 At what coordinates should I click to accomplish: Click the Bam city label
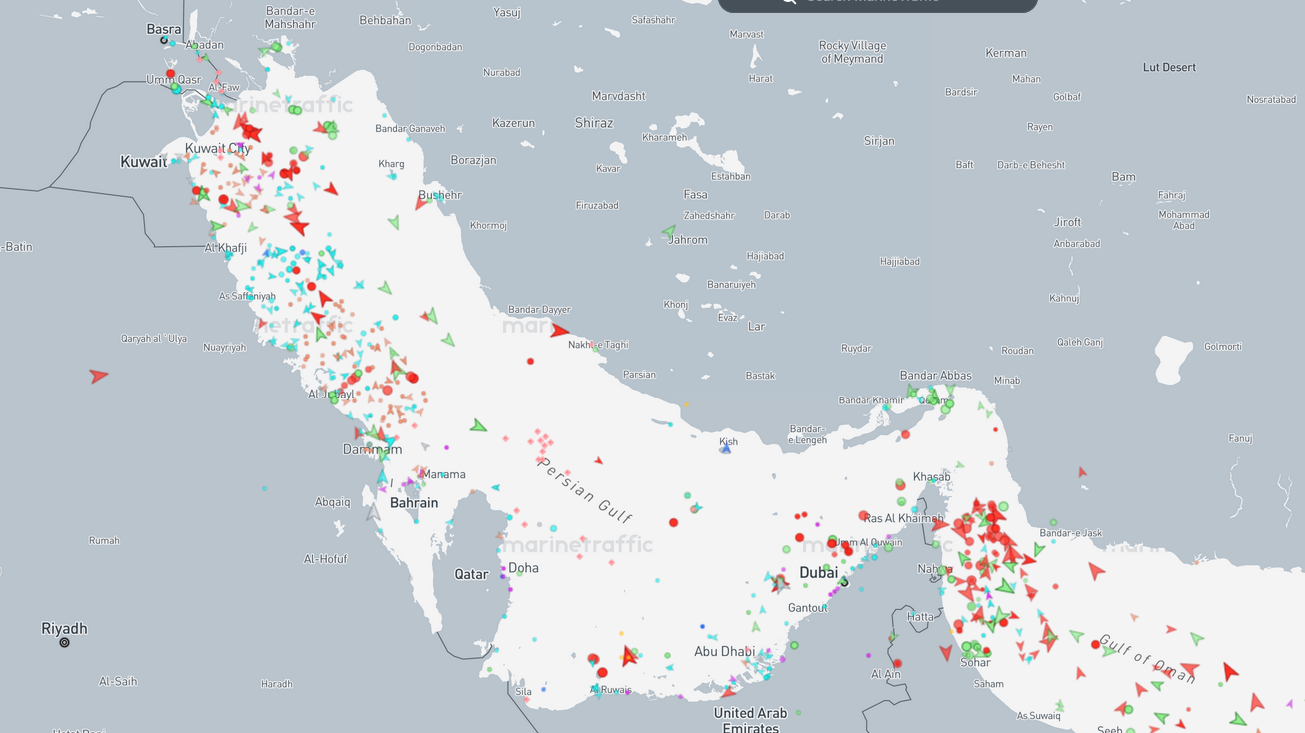[1124, 177]
